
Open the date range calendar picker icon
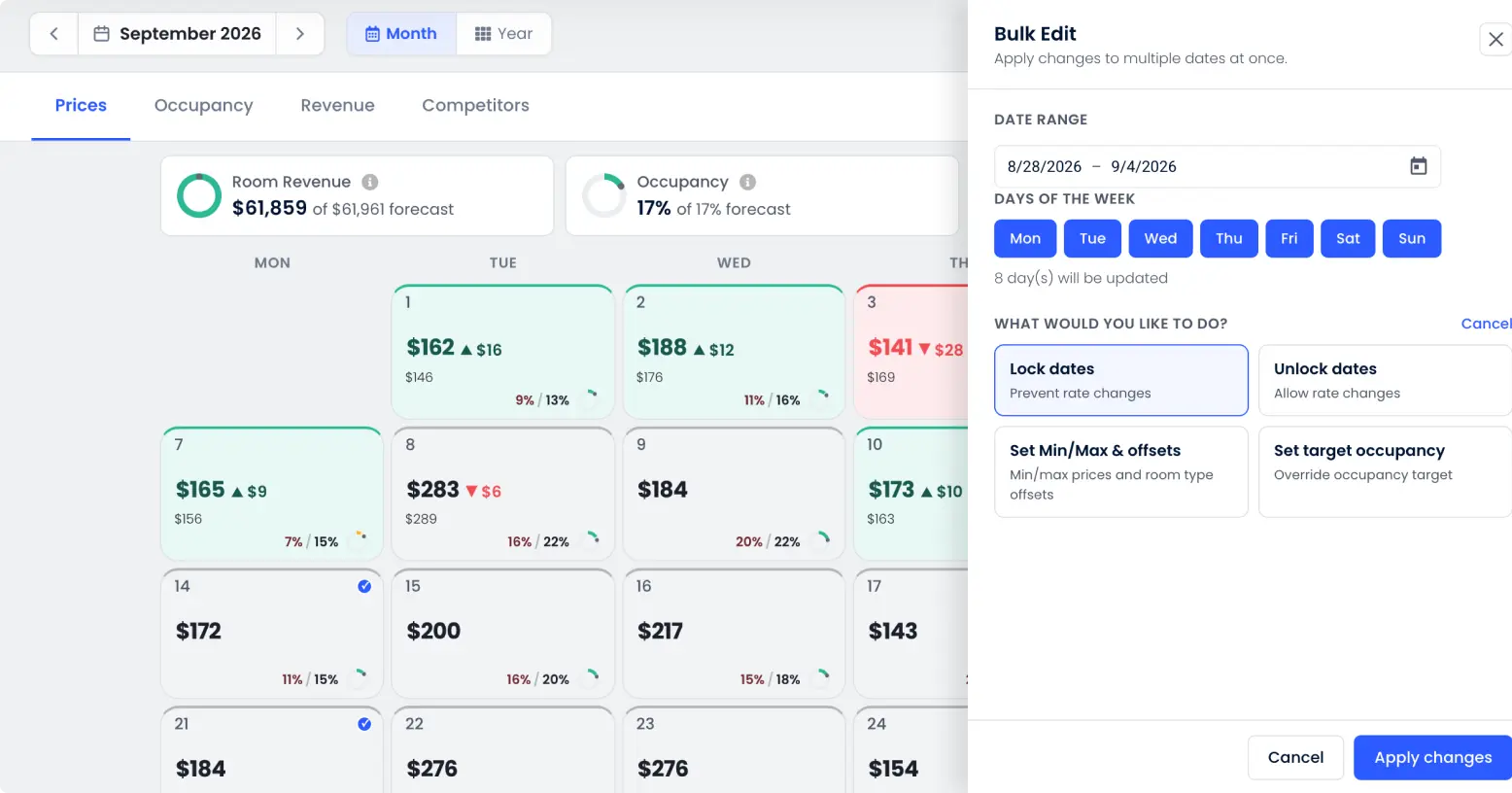click(x=1418, y=166)
